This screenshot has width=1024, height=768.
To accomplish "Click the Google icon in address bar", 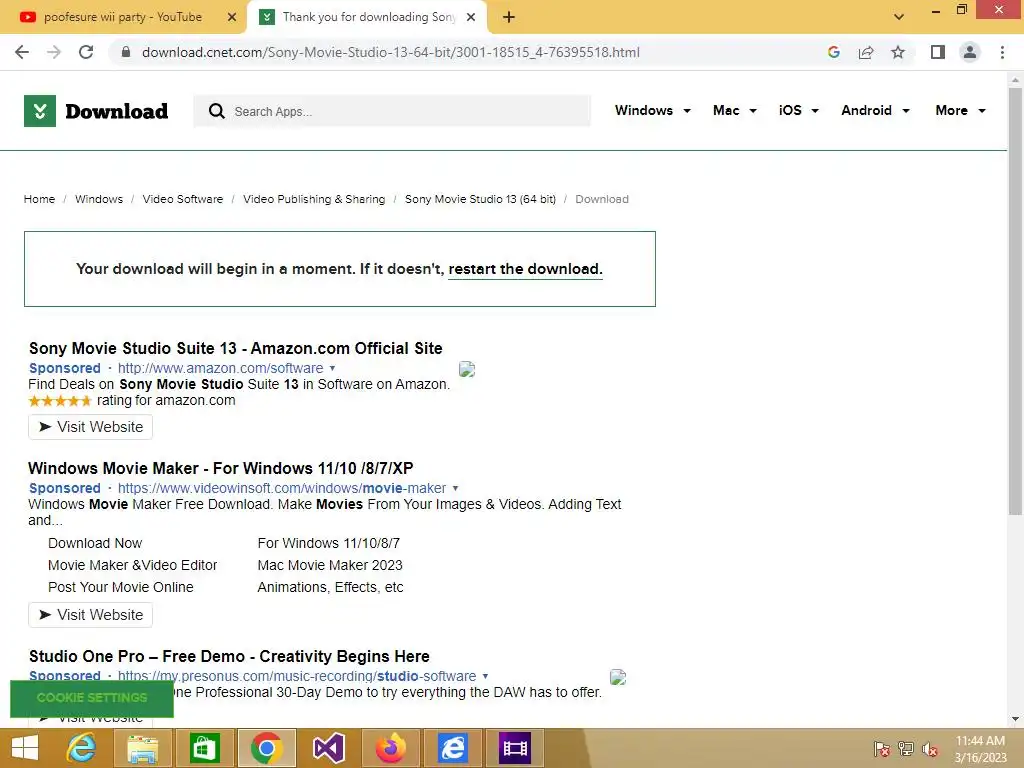I will click(x=833, y=52).
